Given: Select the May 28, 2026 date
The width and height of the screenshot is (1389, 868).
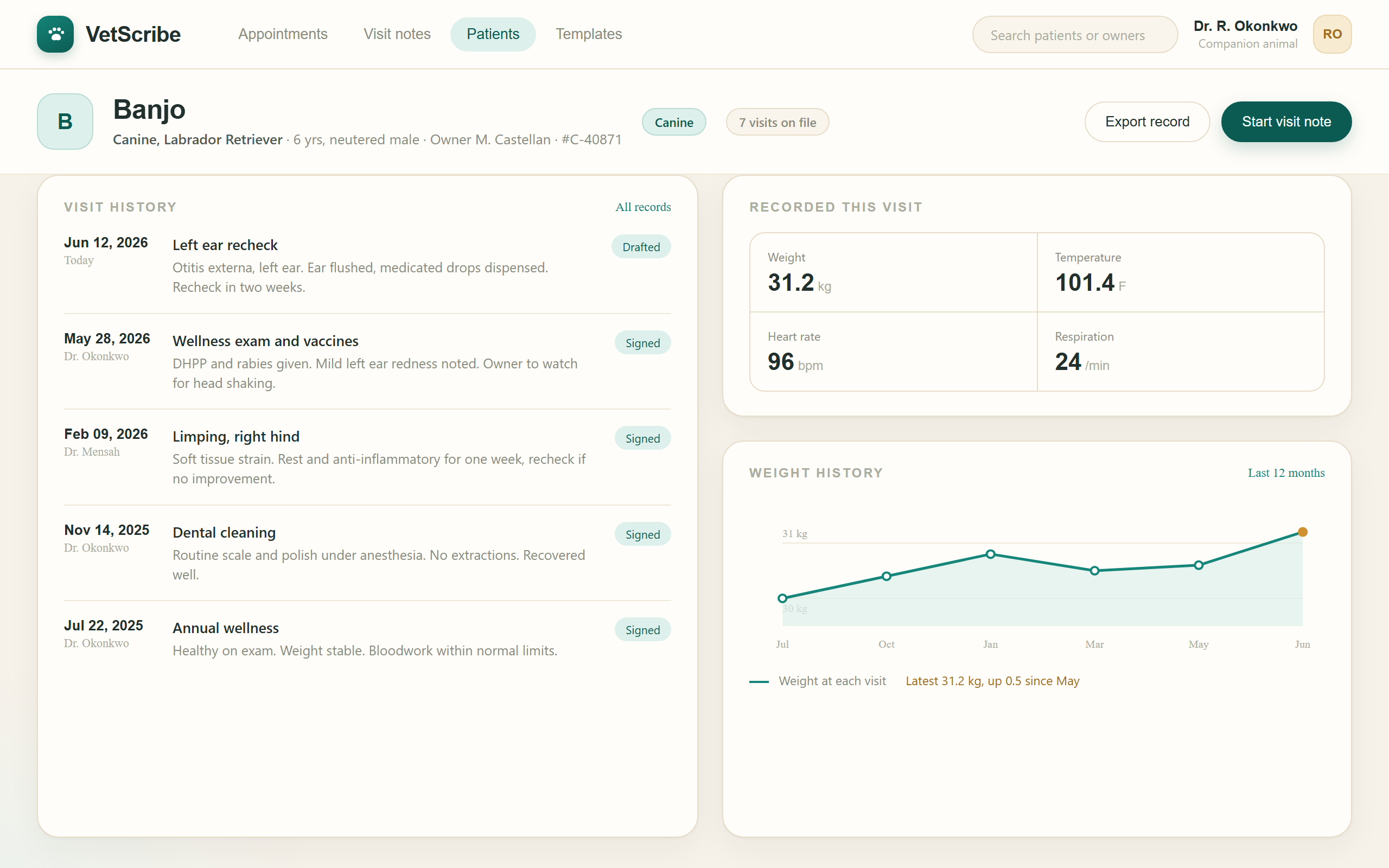Looking at the screenshot, I should (107, 339).
